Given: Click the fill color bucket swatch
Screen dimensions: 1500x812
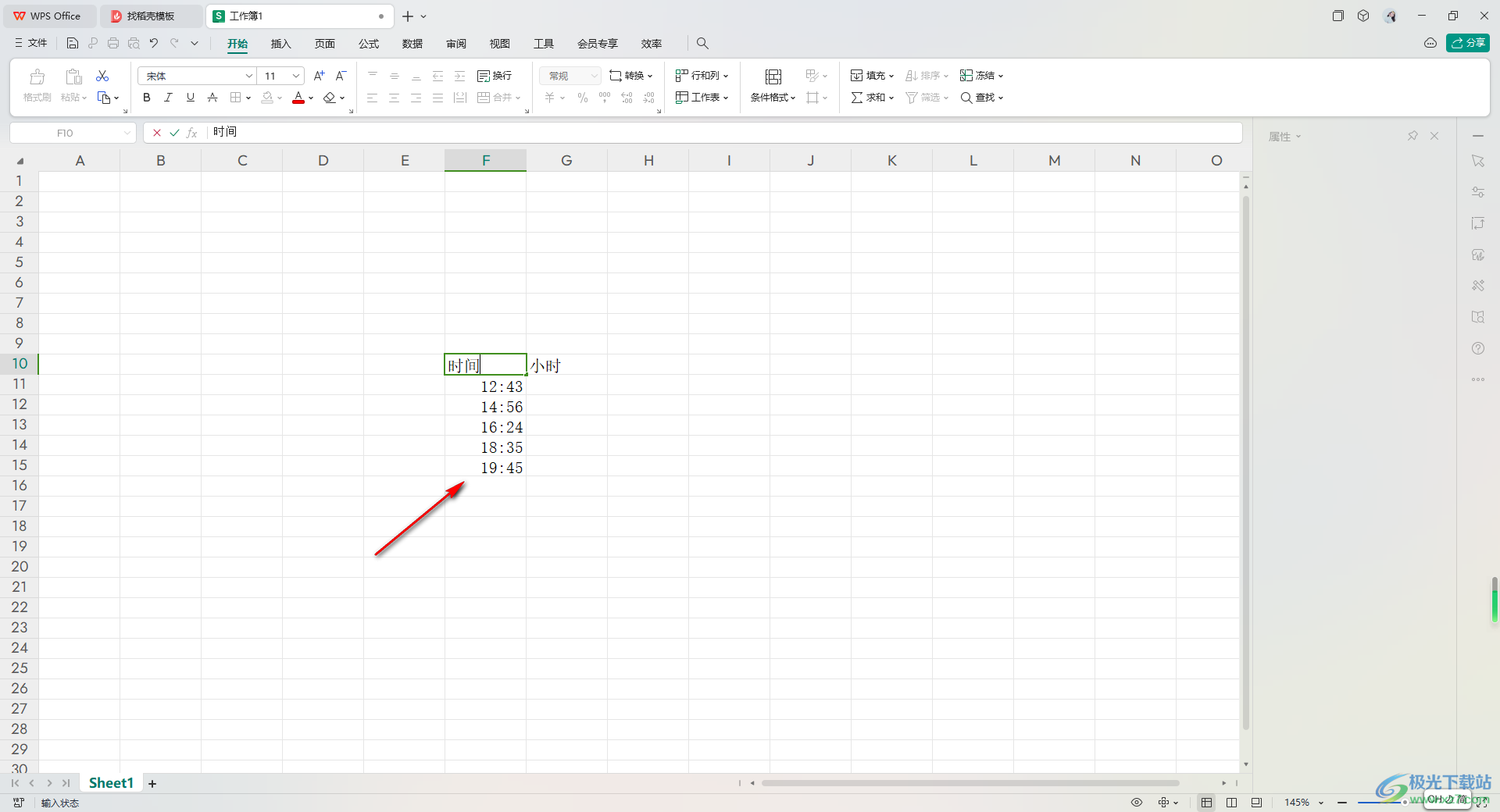Looking at the screenshot, I should pos(268,98).
